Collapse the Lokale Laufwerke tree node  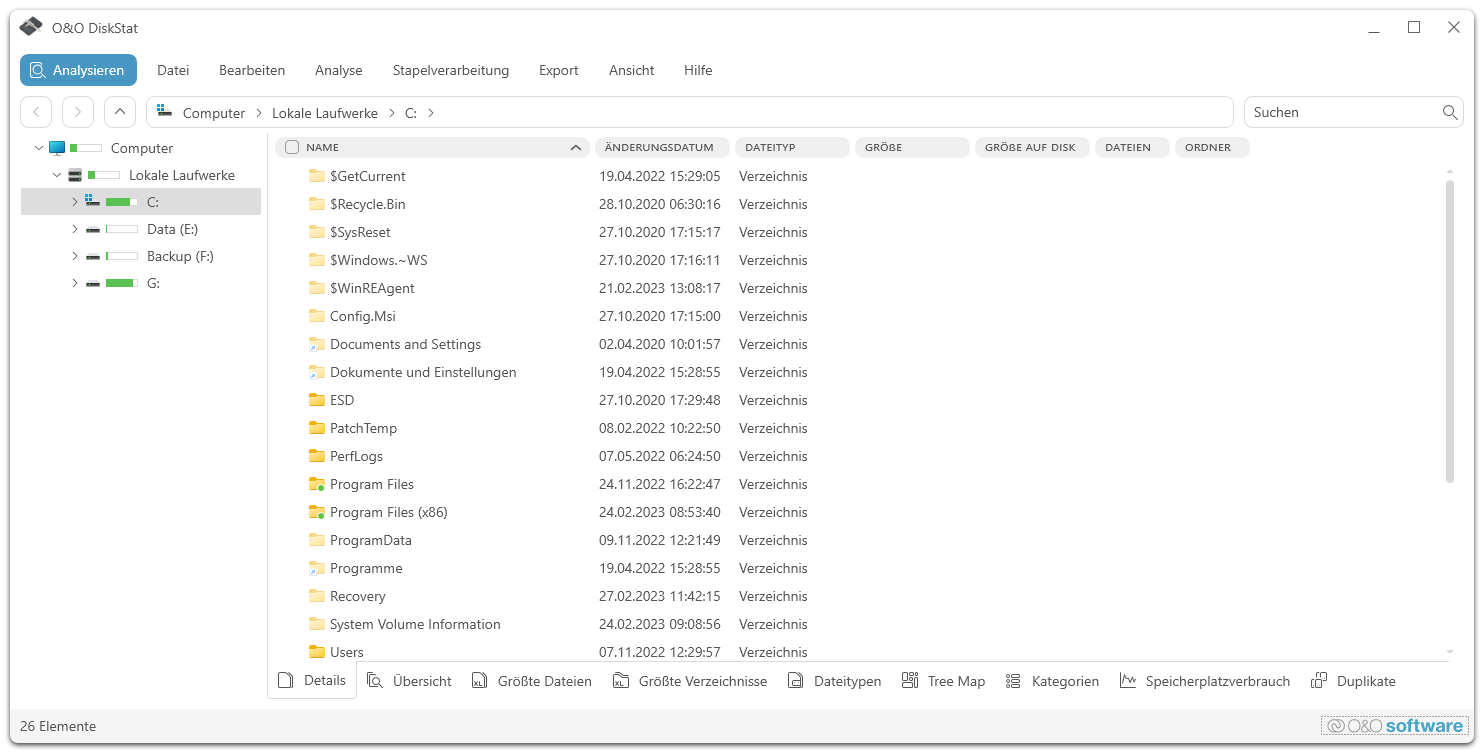pyautogui.click(x=57, y=175)
